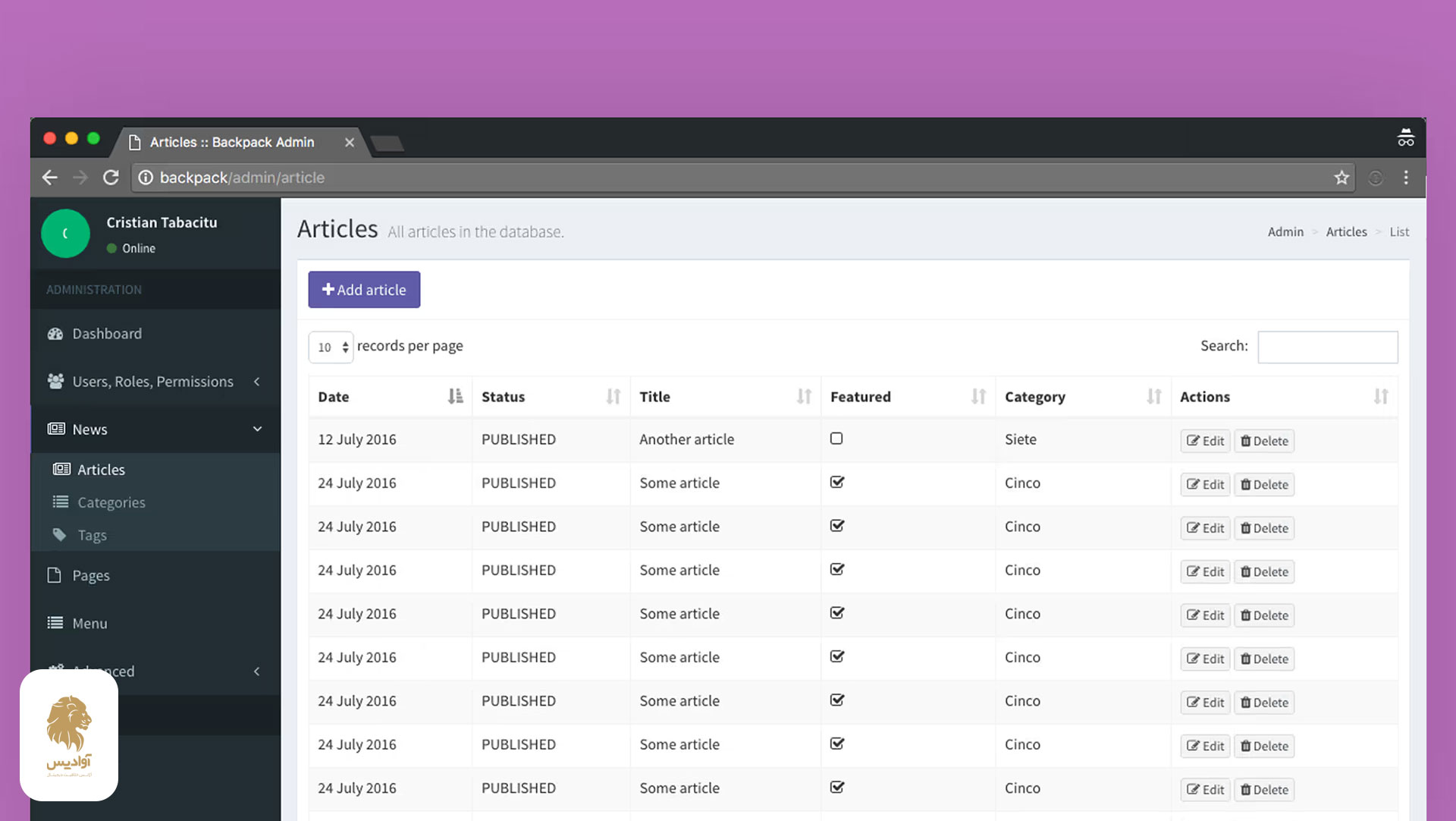The width and height of the screenshot is (1456, 821).
Task: Sort table by Category column icon
Action: point(1154,396)
